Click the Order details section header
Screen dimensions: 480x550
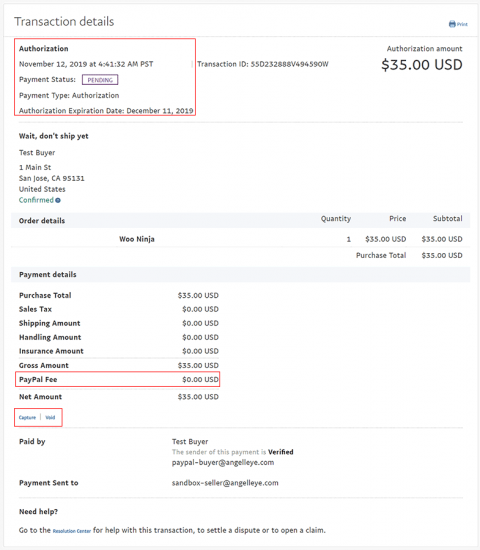(x=42, y=221)
